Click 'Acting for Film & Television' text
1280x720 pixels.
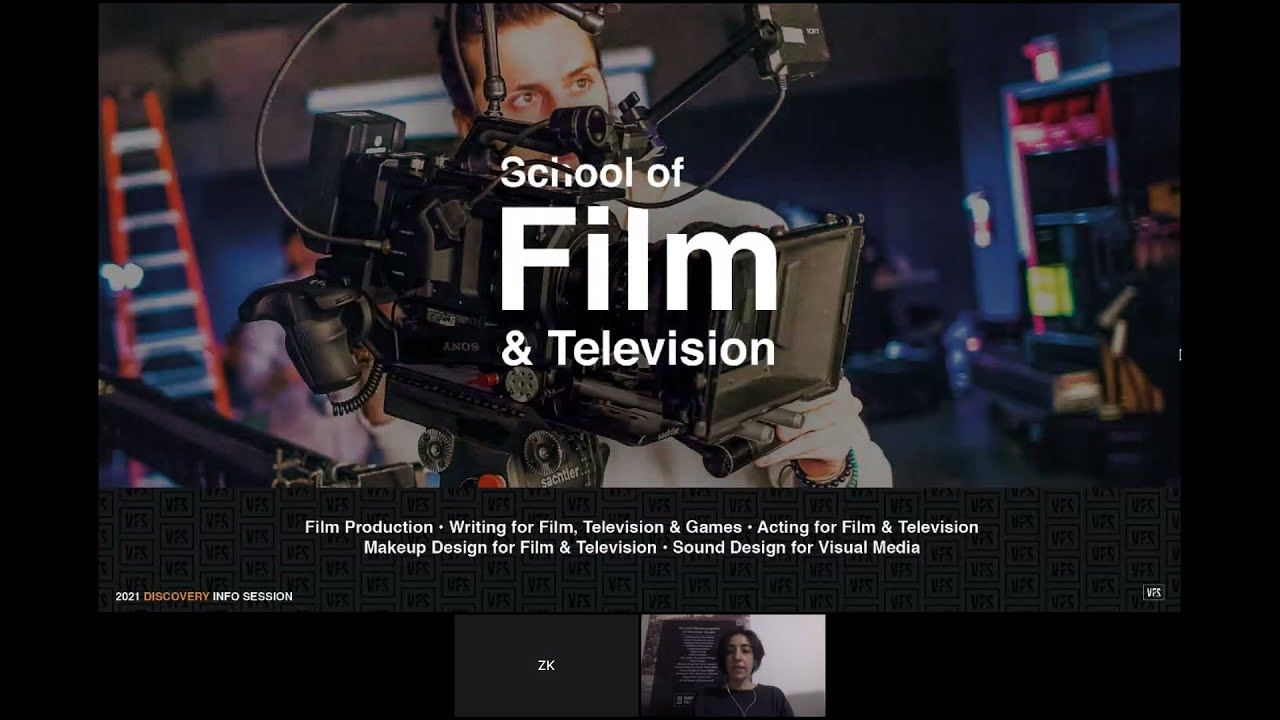[868, 527]
